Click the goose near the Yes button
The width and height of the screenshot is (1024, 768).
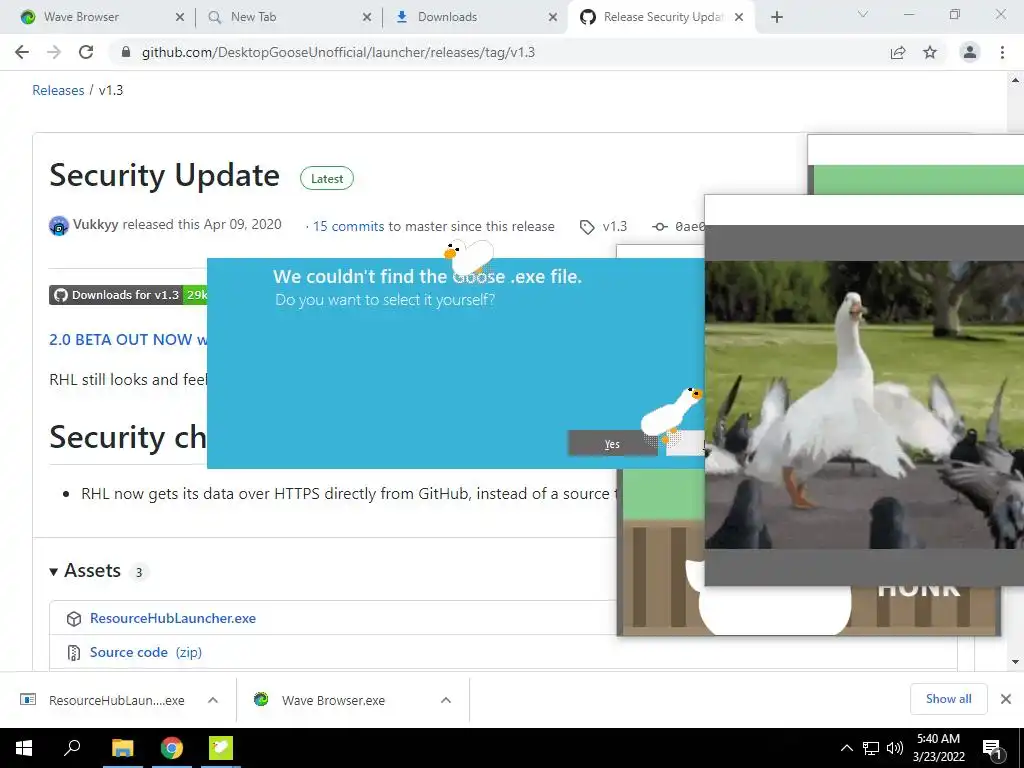pos(671,415)
